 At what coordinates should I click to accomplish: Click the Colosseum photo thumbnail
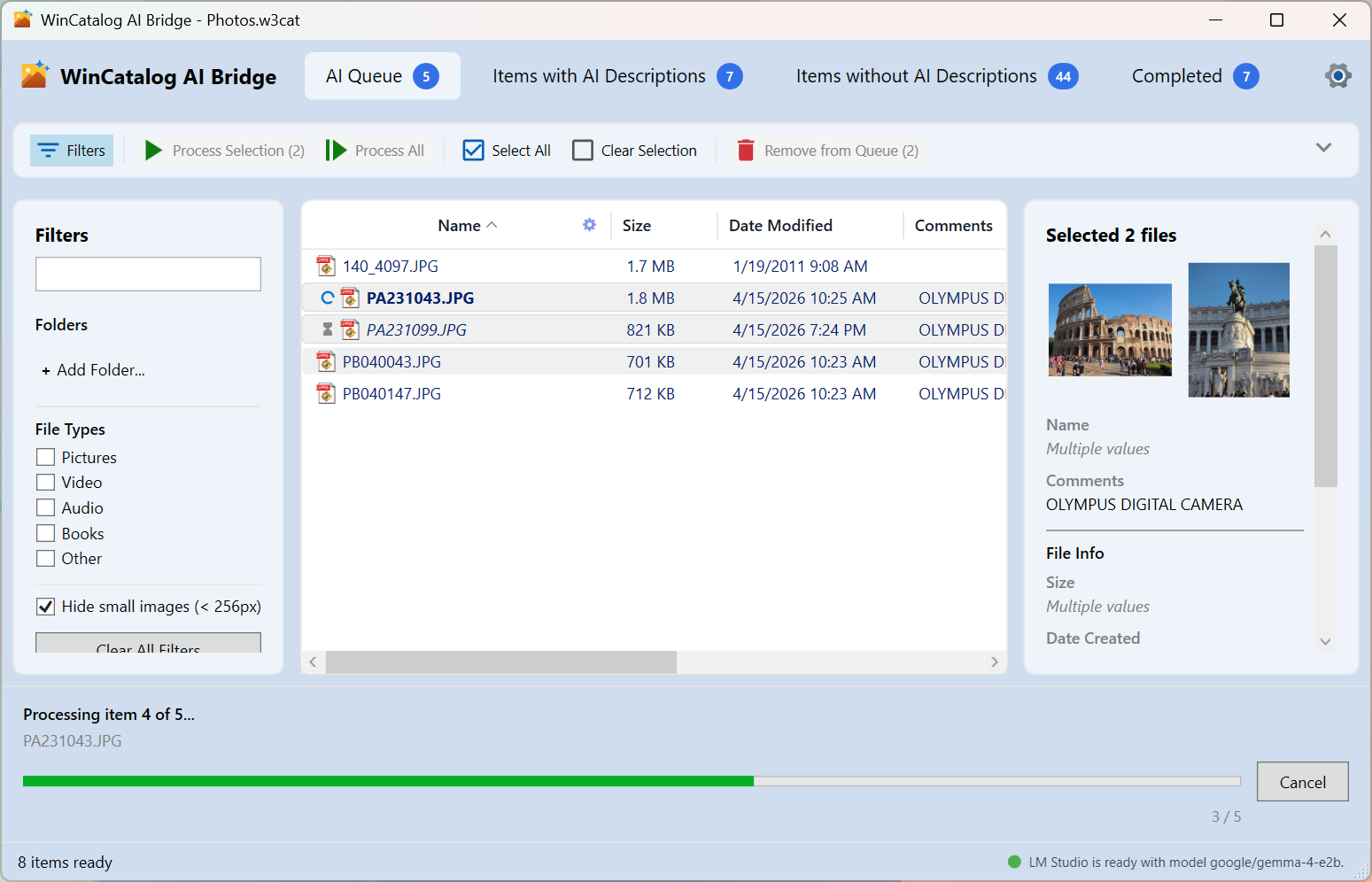click(x=1110, y=329)
